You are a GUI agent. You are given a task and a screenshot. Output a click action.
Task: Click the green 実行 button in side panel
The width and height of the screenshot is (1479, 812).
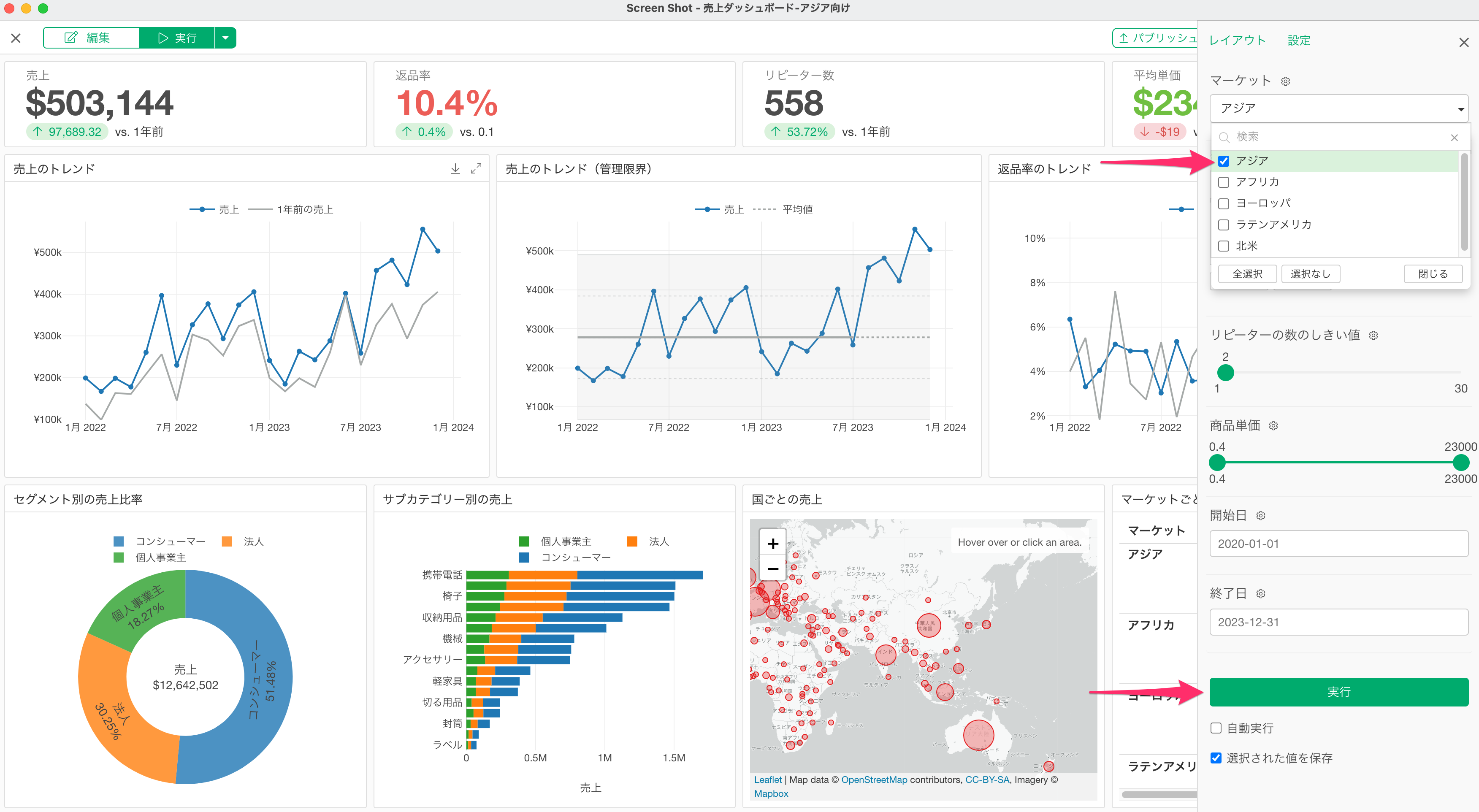[x=1339, y=692]
